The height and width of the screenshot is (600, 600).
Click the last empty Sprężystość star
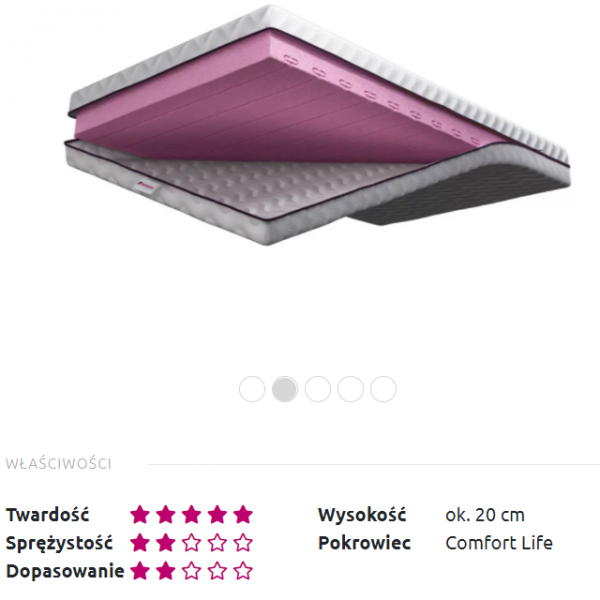pos(243,543)
